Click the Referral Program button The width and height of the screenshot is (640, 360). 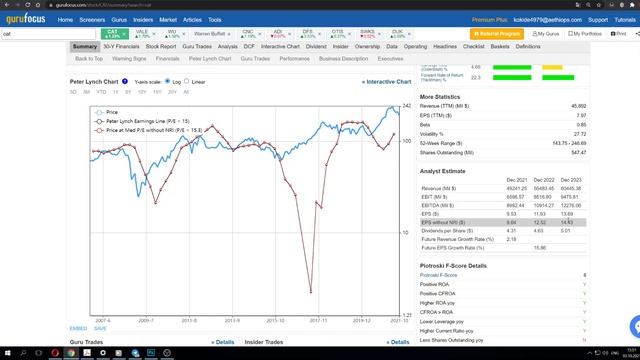[497, 34]
